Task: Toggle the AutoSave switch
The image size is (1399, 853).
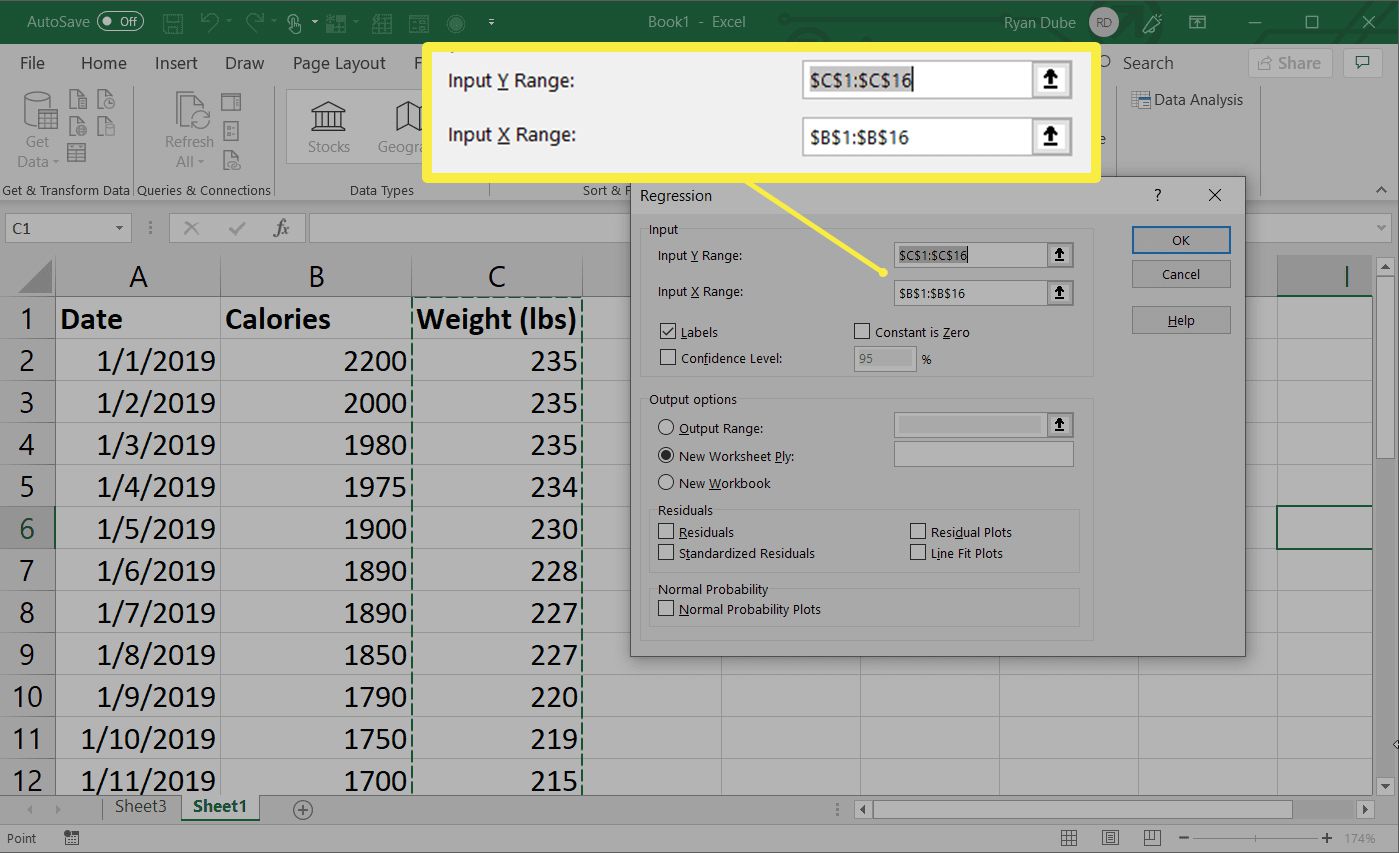Action: 120,21
